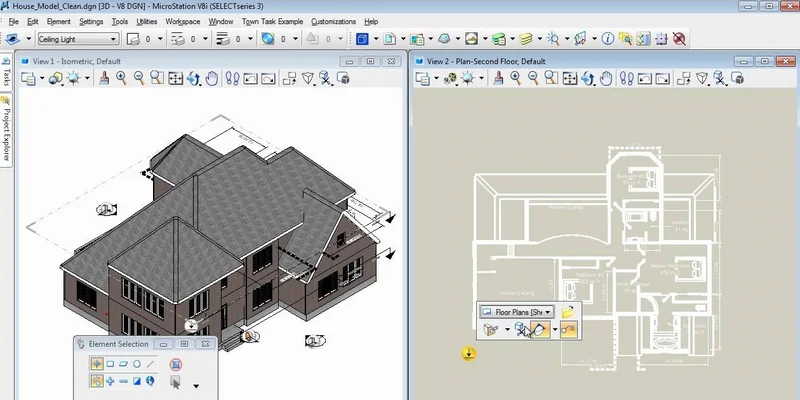Open the Project Explorer side tab
800x400 pixels.
(x=6, y=129)
